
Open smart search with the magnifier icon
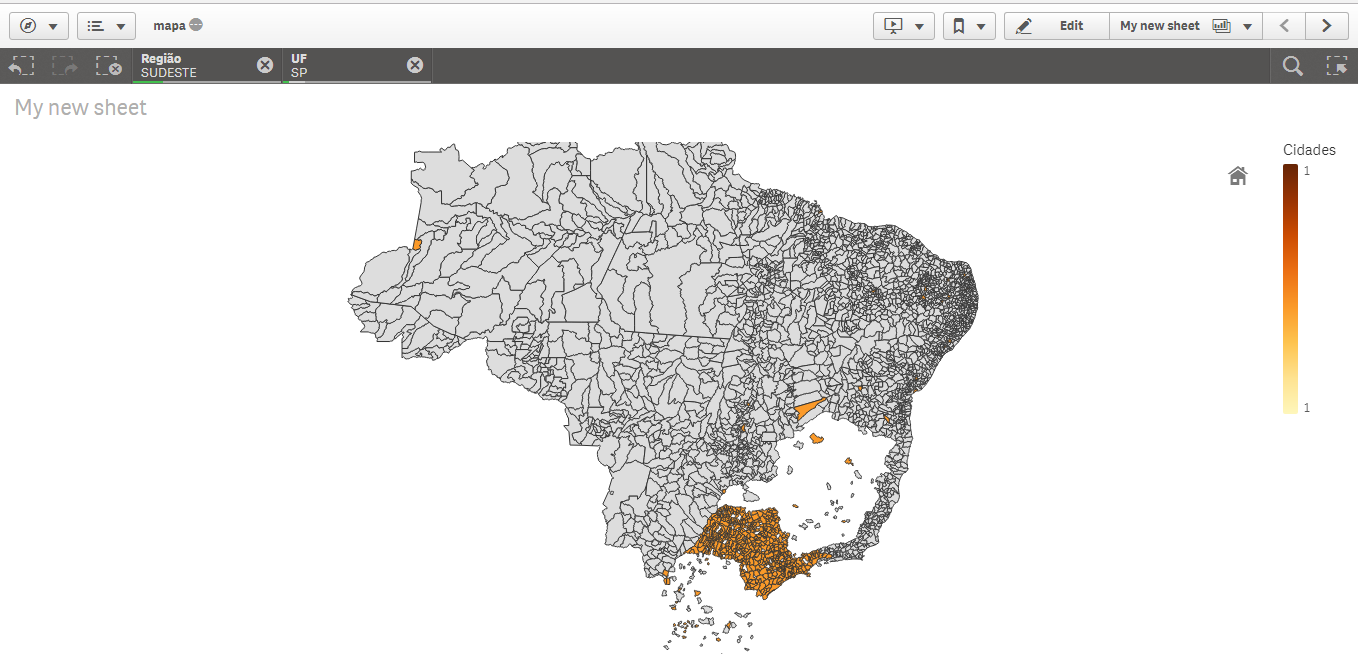click(x=1292, y=65)
